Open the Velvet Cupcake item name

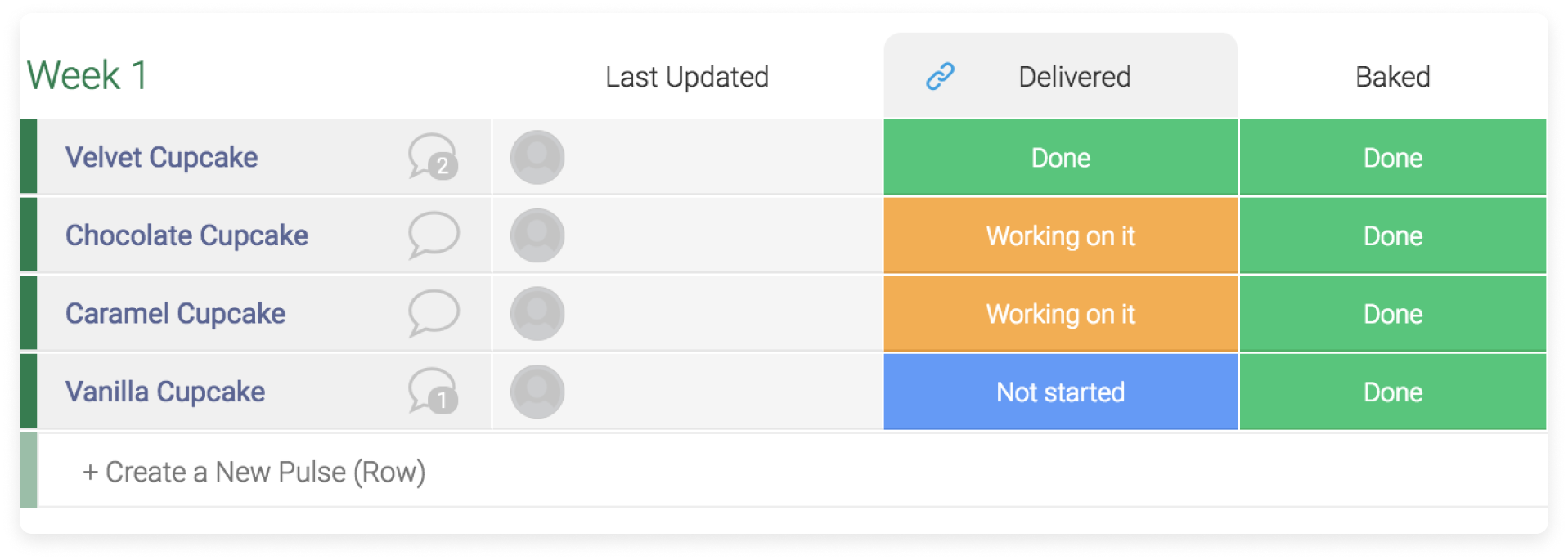[162, 157]
